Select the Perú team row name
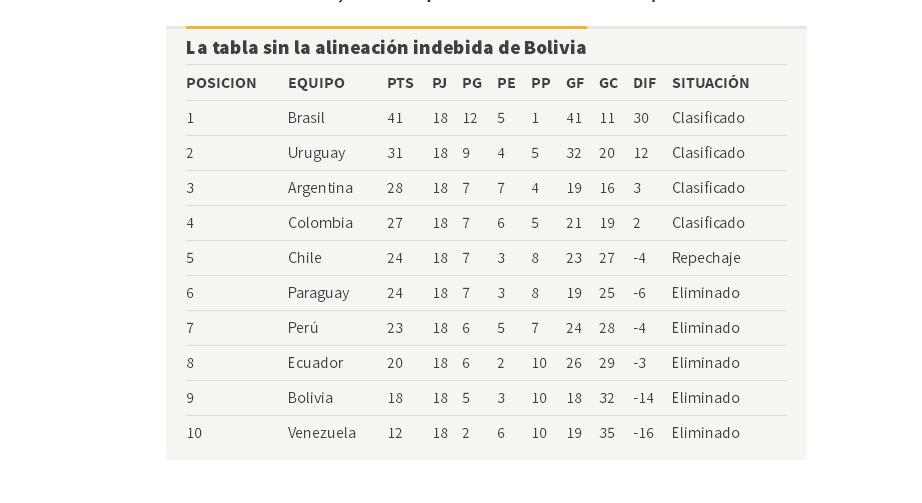Viewport: 922px width, 503px height. [303, 328]
